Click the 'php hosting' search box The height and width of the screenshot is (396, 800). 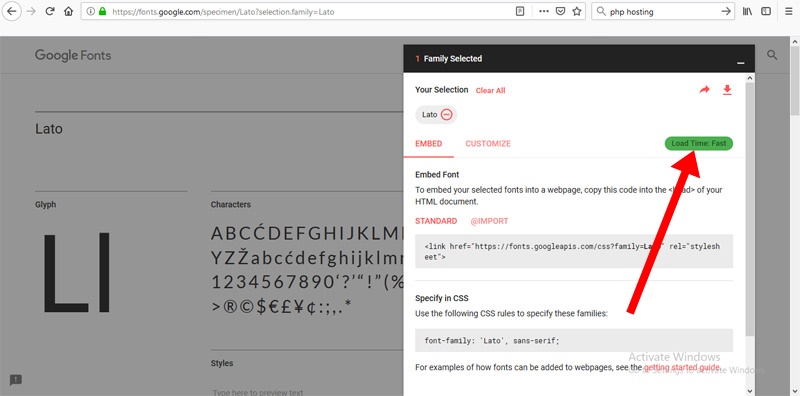coord(663,11)
